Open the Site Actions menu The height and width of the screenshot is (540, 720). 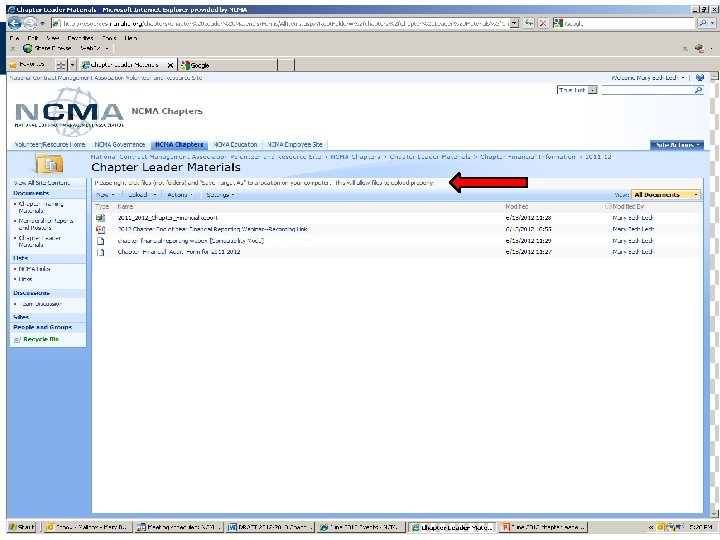677,145
